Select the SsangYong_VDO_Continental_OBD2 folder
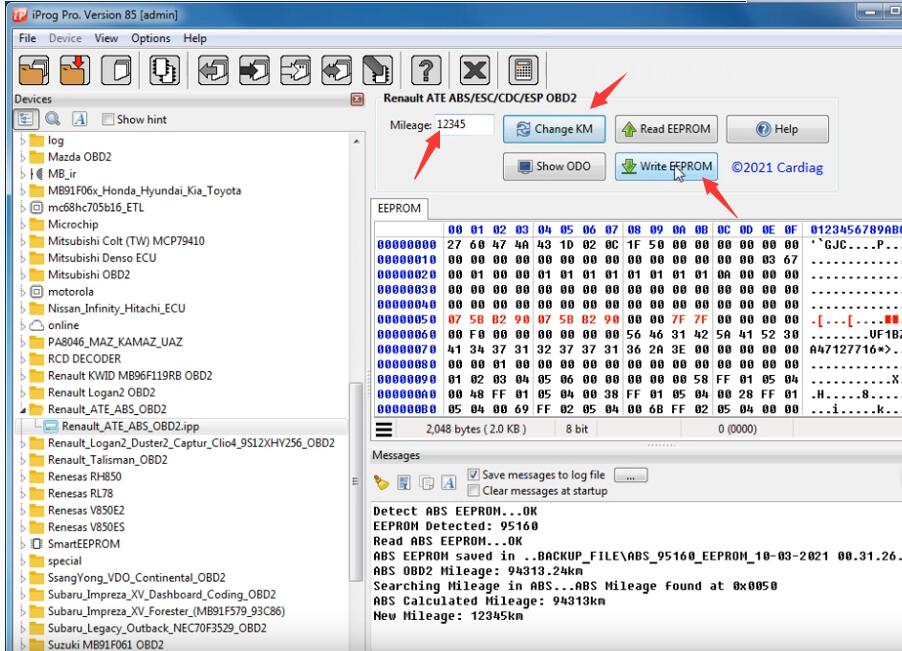The width and height of the screenshot is (902, 651). point(137,577)
